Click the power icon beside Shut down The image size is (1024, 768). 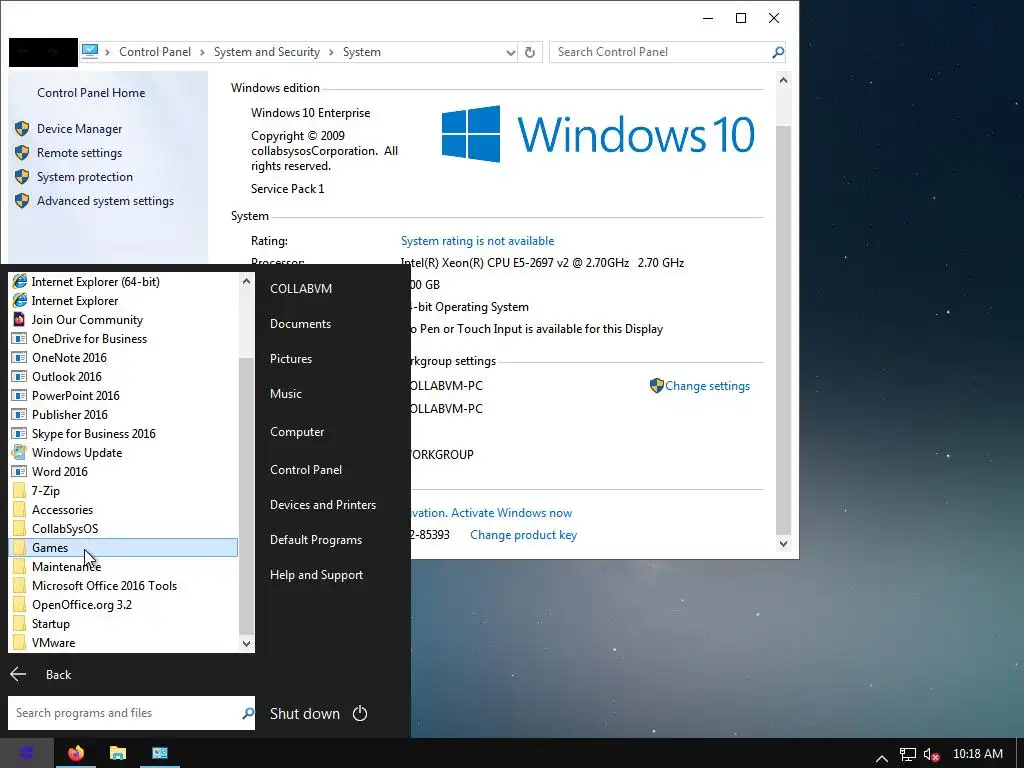click(x=360, y=714)
